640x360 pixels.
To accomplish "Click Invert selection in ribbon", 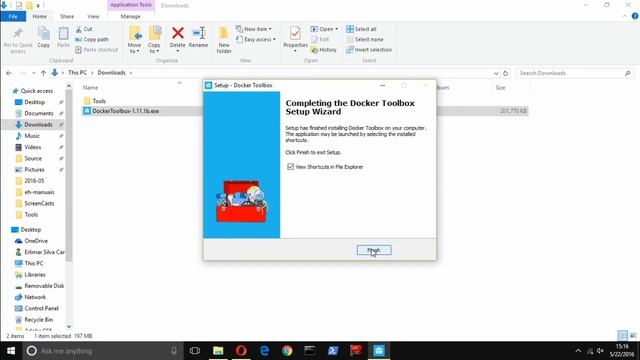I will point(369,50).
